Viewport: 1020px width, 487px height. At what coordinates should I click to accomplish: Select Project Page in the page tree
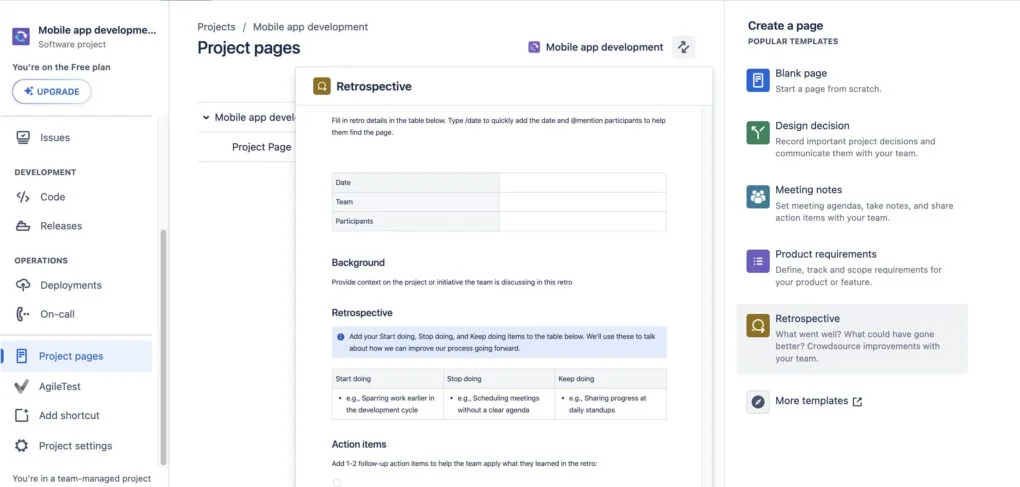[261, 147]
